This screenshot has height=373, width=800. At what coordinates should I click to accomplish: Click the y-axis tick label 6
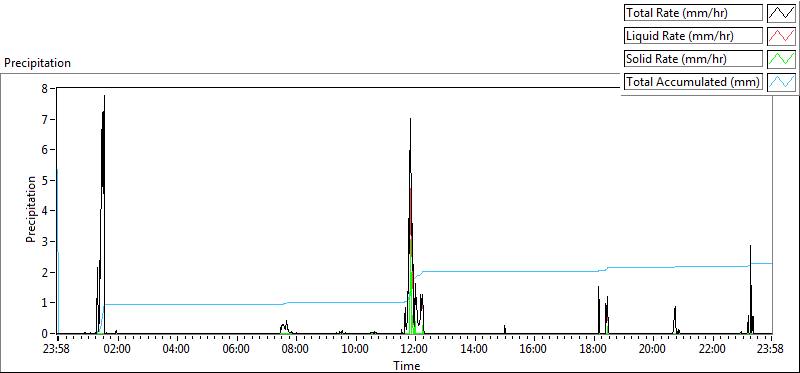click(x=44, y=150)
